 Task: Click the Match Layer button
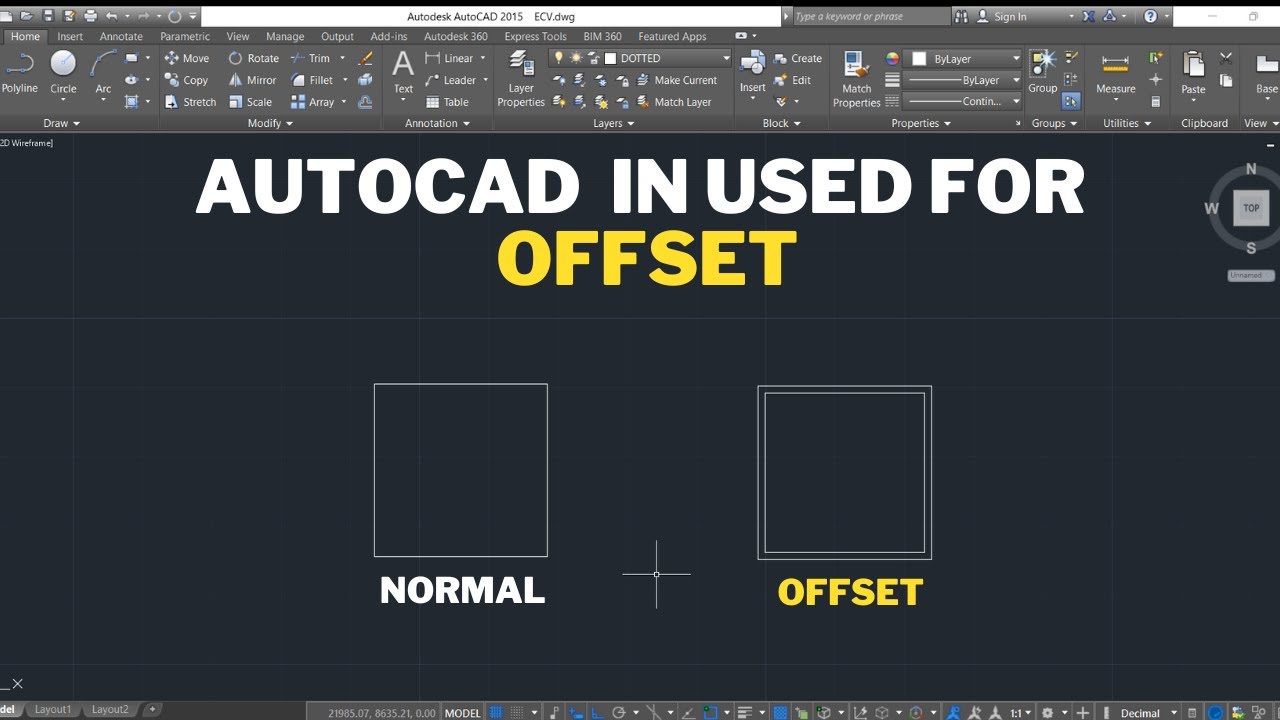[x=673, y=102]
